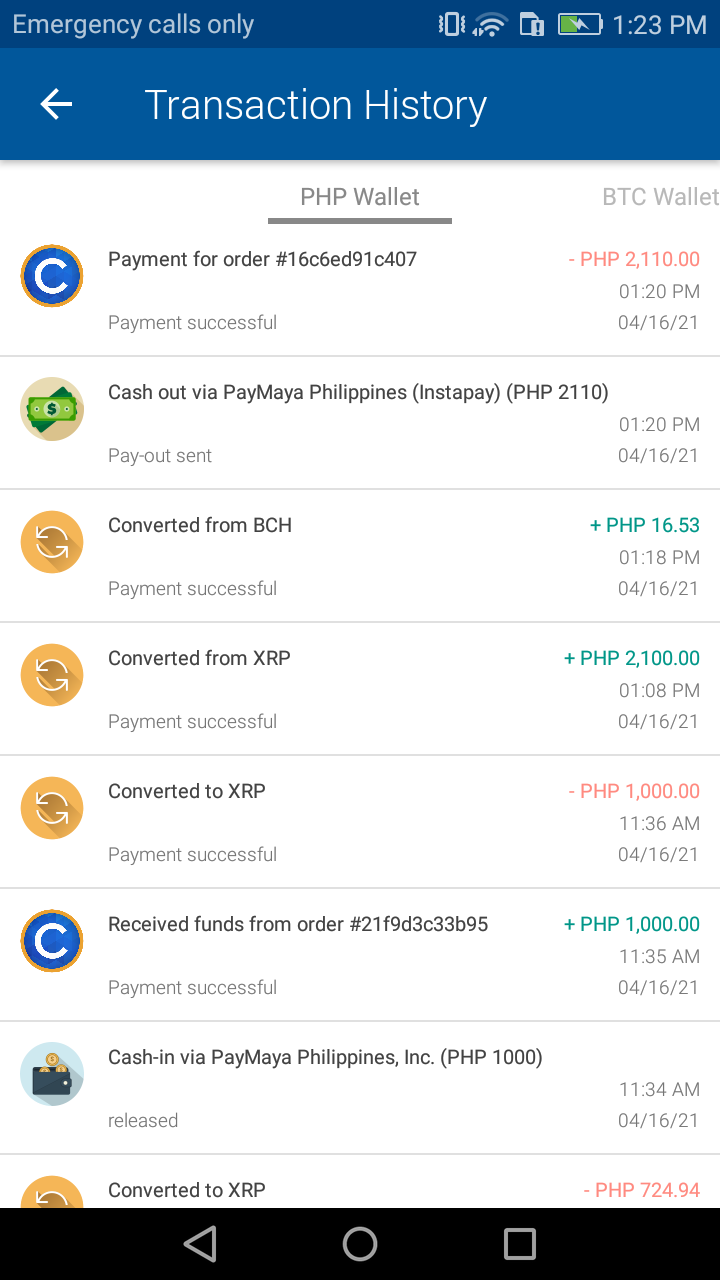Open the Converted to XRP - PHP 724.94 entry
Screen dimensions: 720x1280
pos(360,1182)
